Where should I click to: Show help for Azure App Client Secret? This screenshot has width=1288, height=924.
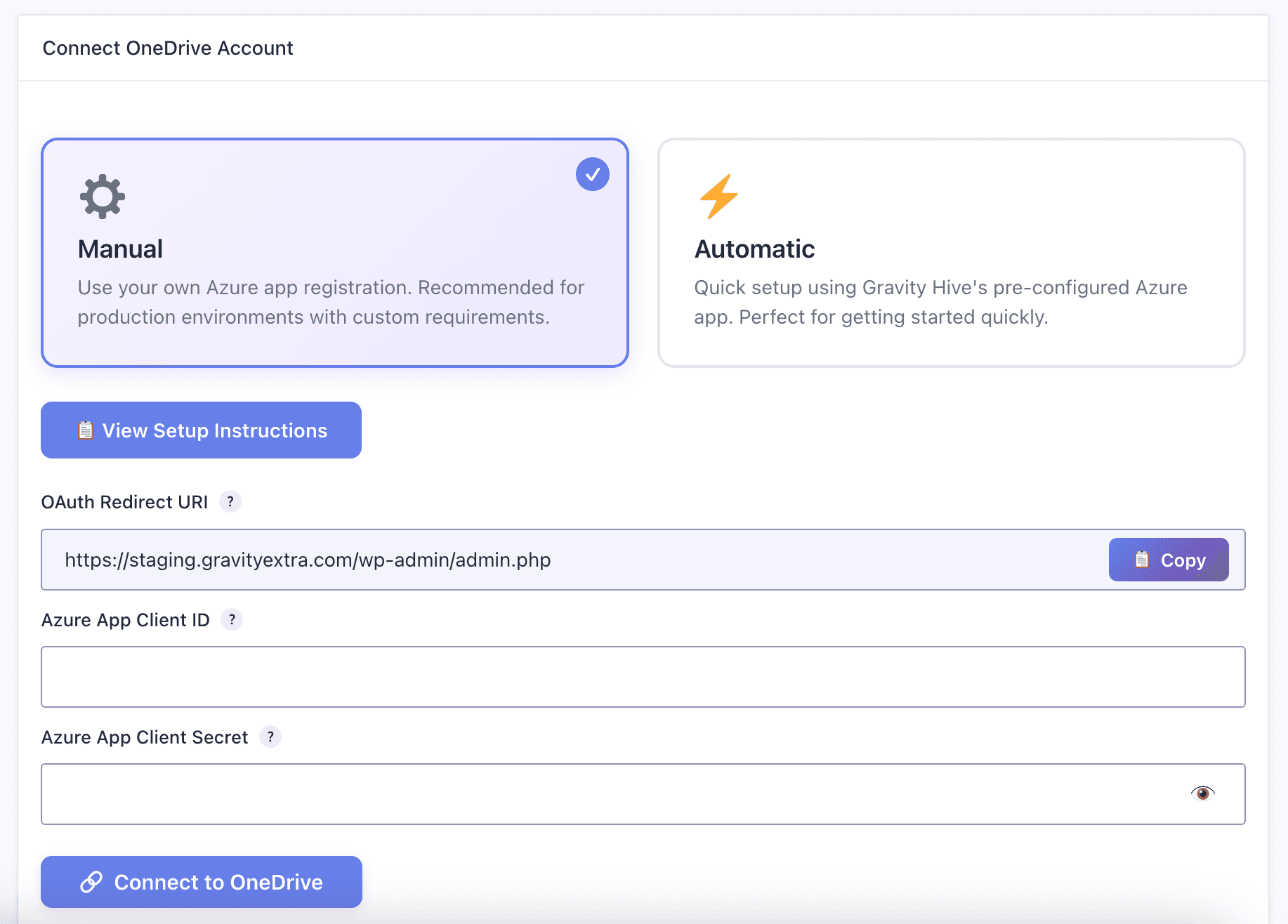pos(270,737)
